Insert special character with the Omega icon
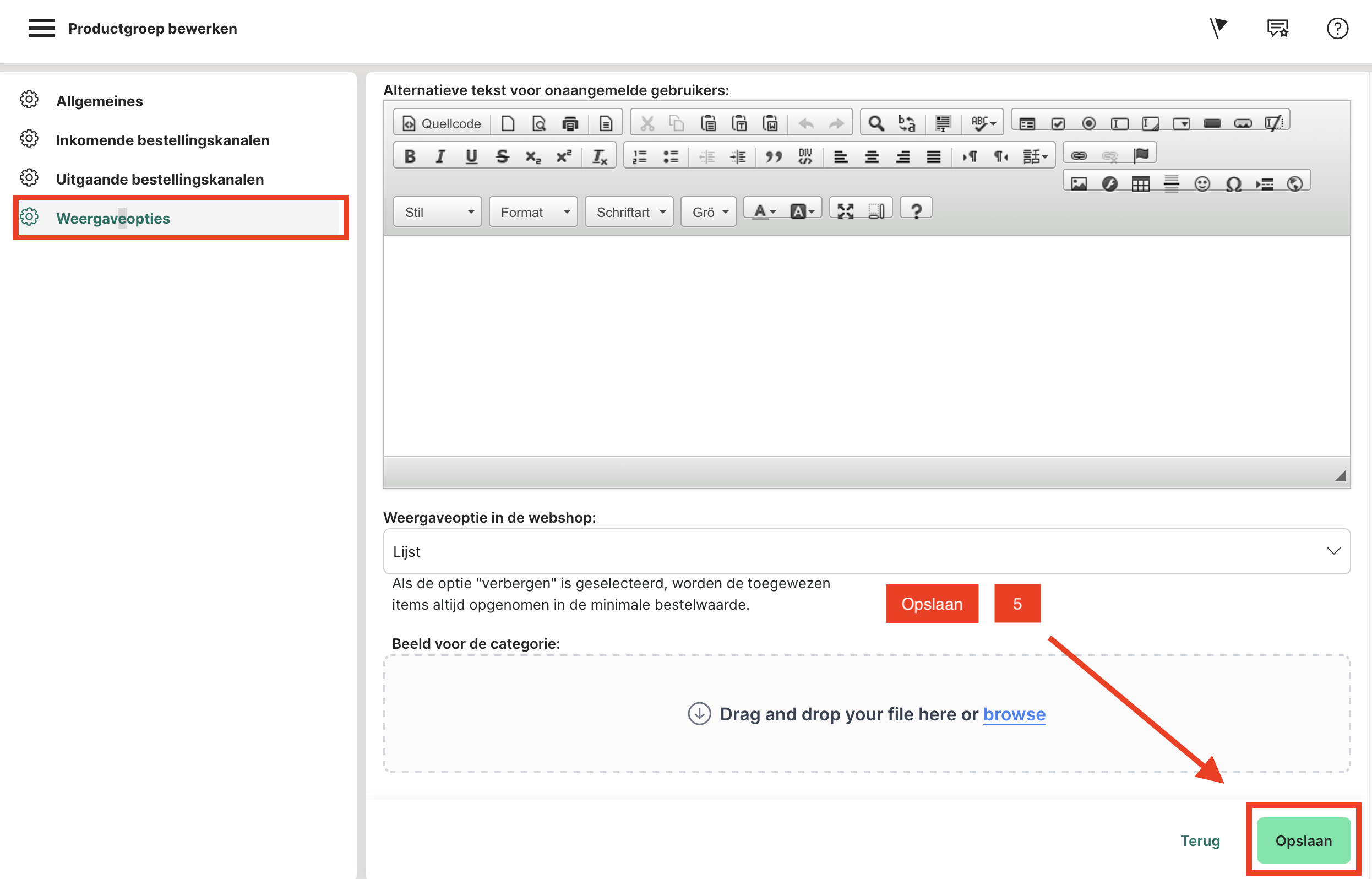The image size is (1372, 879). point(1233,184)
